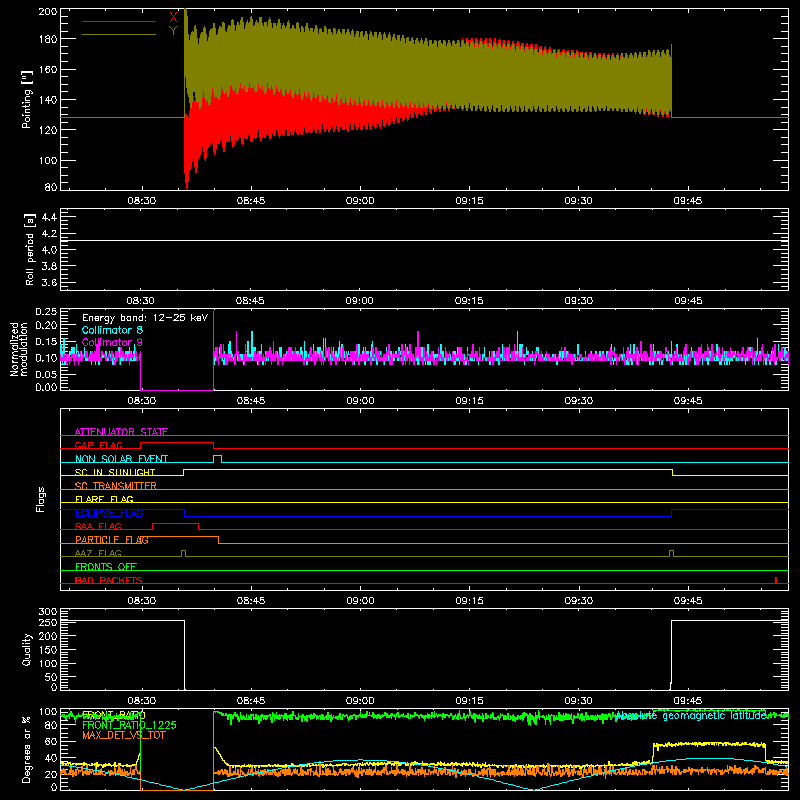Image resolution: width=800 pixels, height=800 pixels.
Task: Click the GAP_FLAG label
Action: click(x=98, y=445)
